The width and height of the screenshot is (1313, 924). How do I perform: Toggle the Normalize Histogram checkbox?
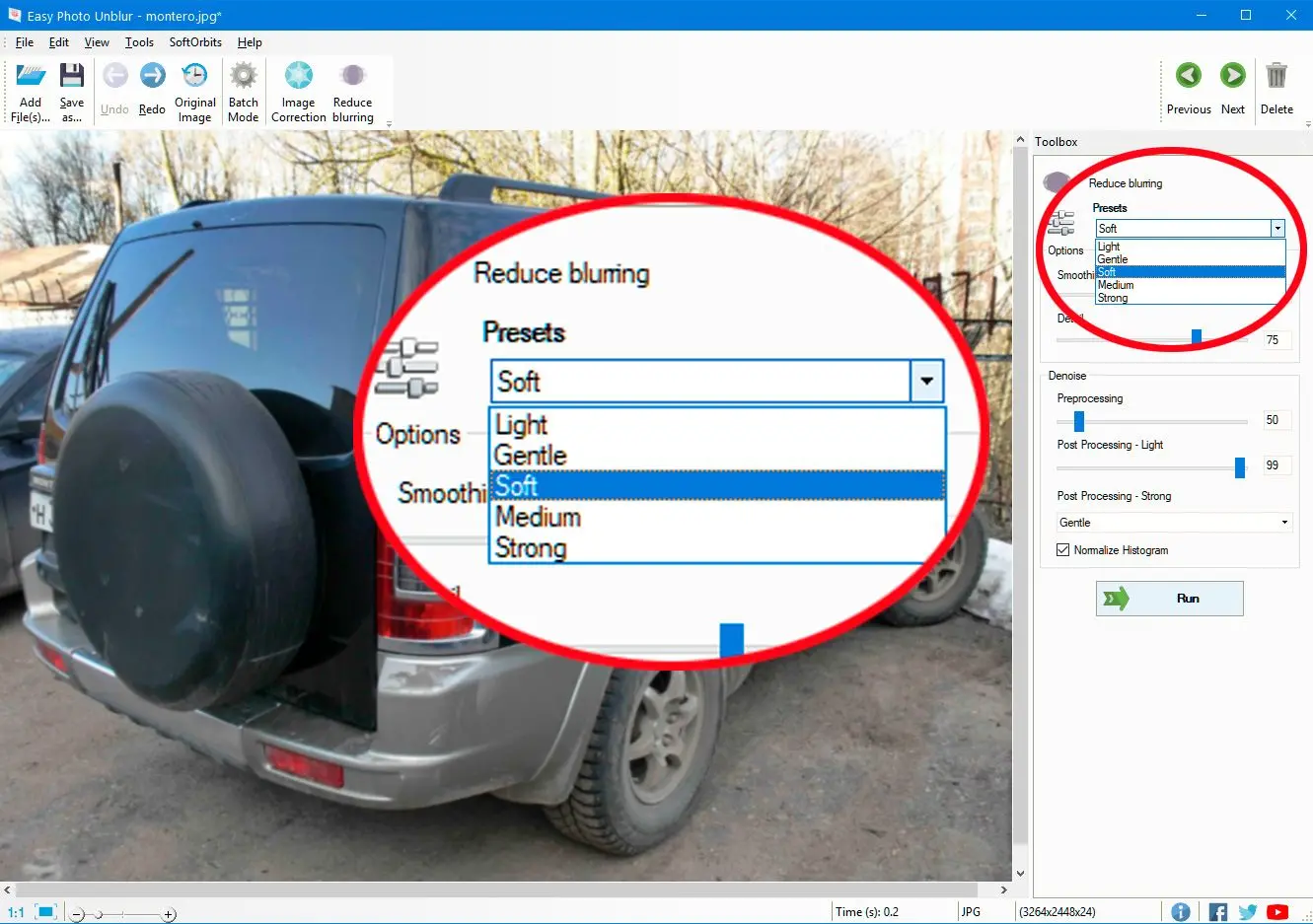coord(1063,550)
